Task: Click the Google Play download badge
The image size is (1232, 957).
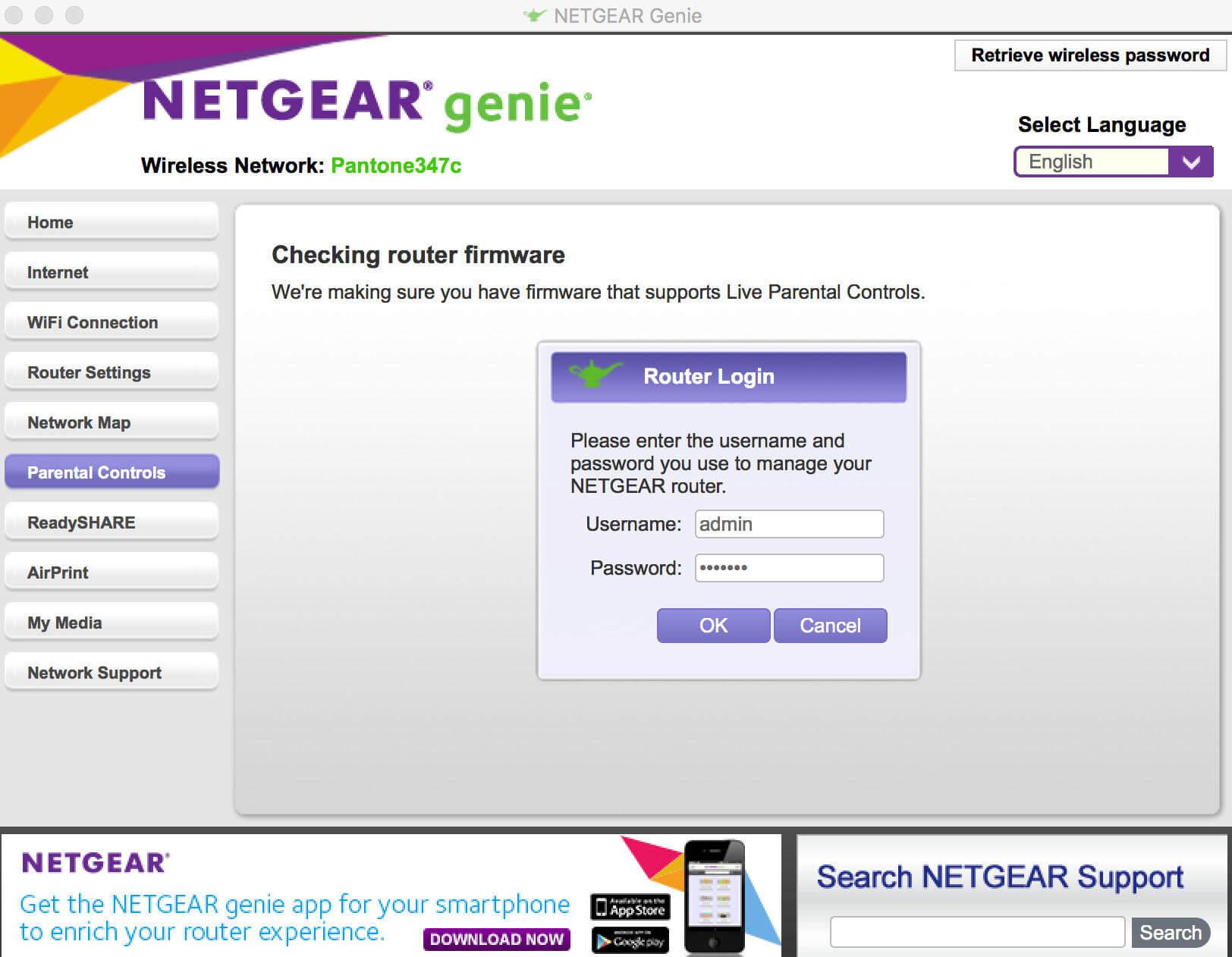Action: (x=628, y=940)
